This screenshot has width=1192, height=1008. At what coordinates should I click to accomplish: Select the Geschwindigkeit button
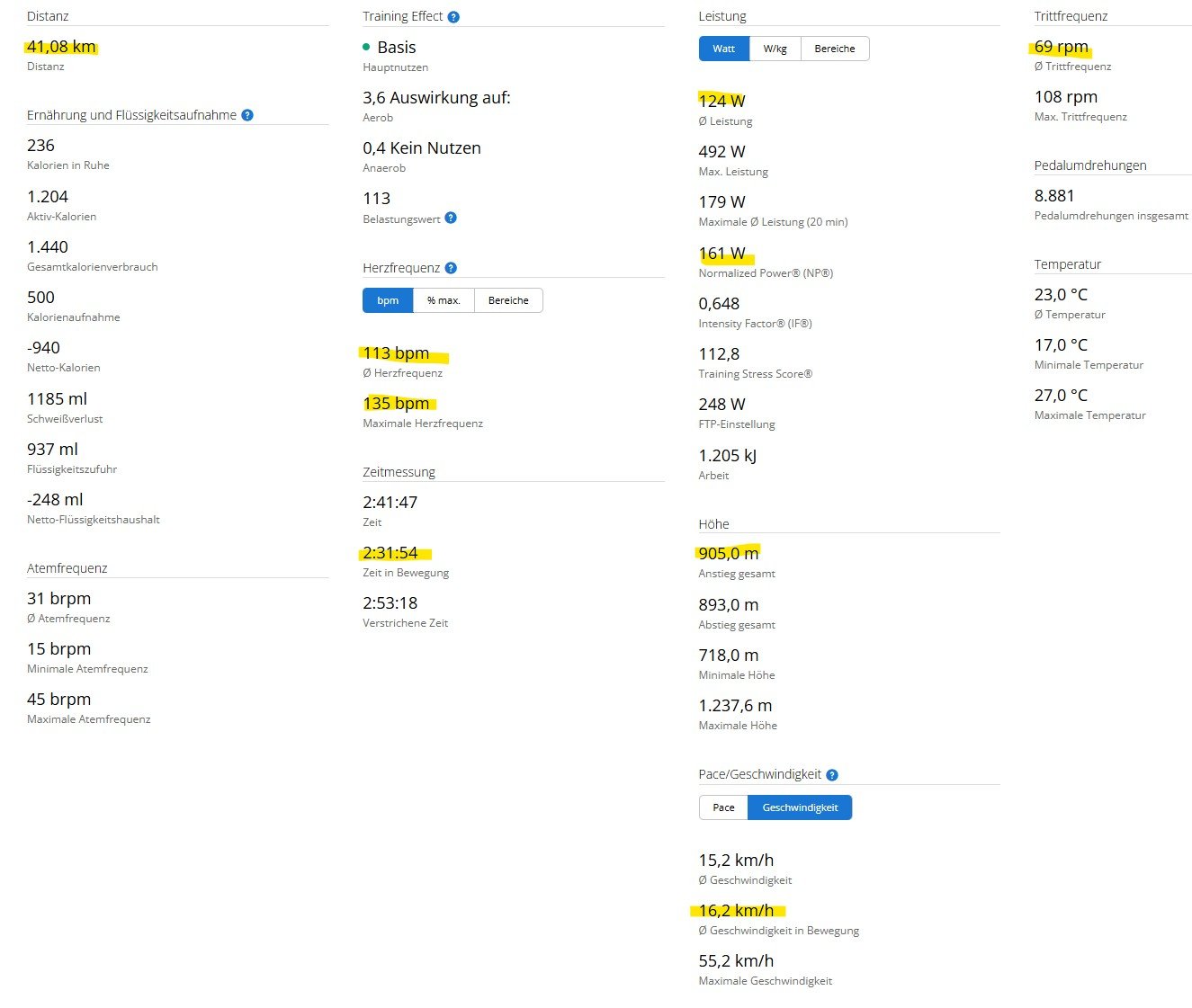tap(800, 807)
